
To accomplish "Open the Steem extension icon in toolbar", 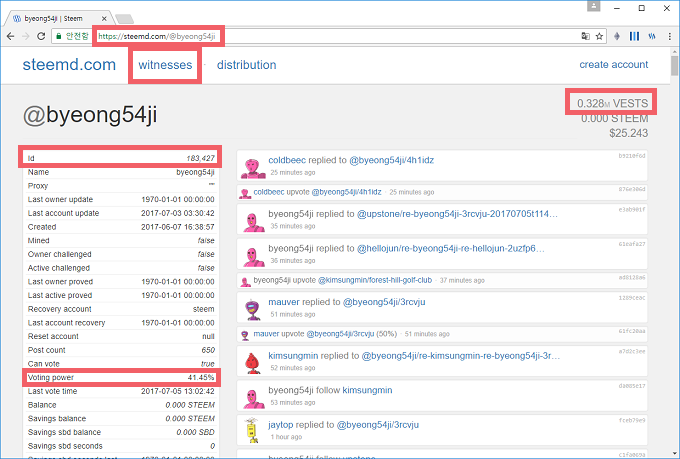I will tap(652, 36).
